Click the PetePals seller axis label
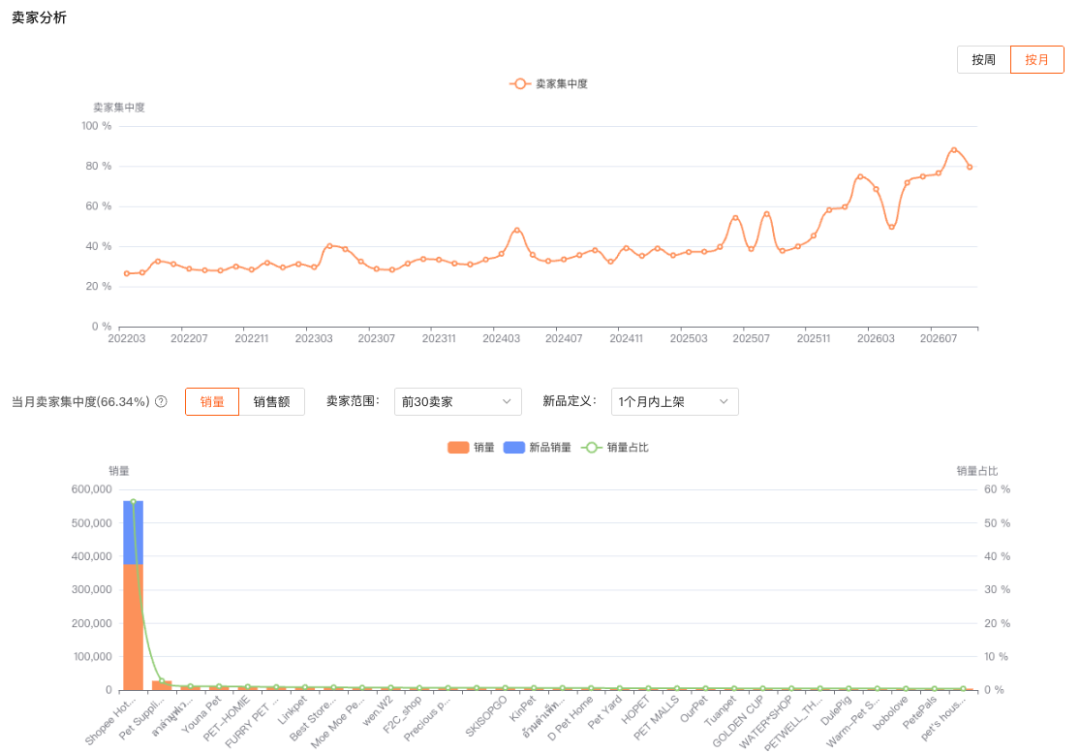This screenshot has width=1080, height=753. [920, 713]
